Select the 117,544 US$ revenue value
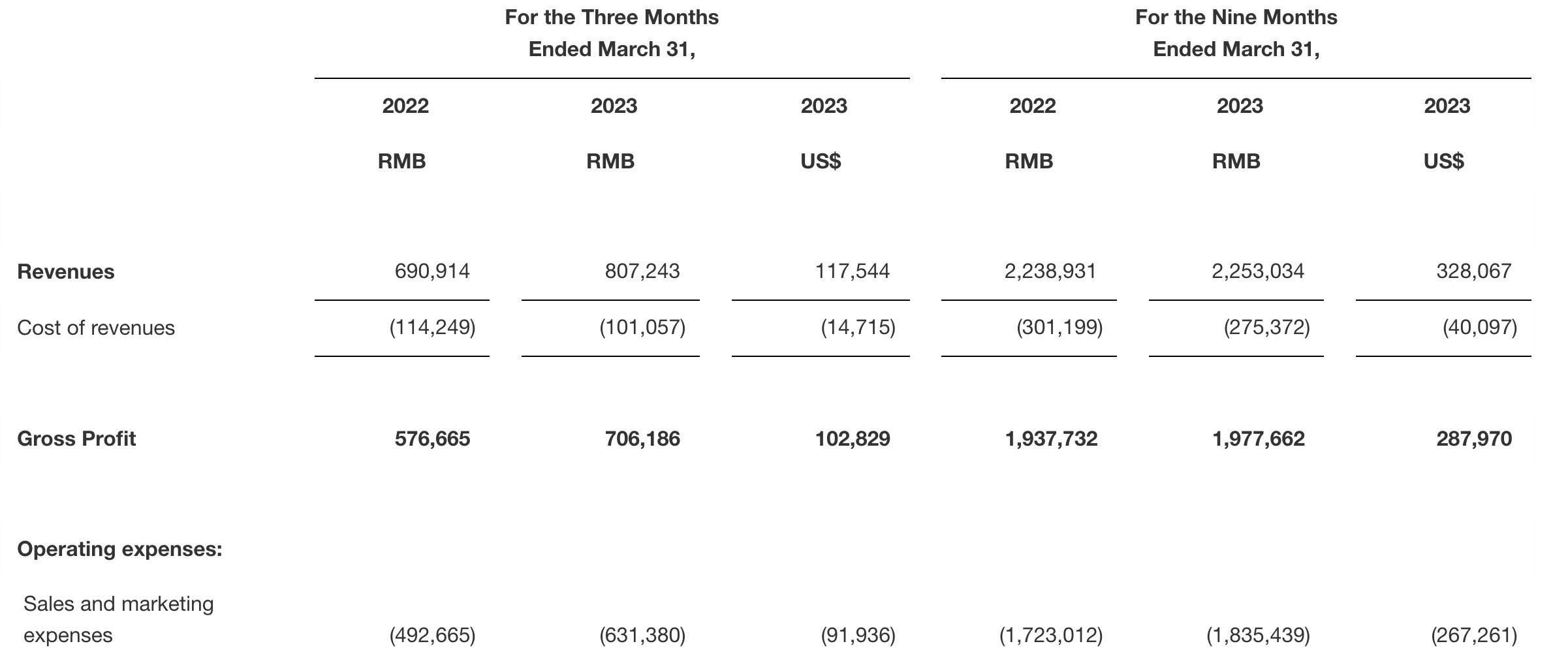This screenshot has height=663, width=1568. [853, 271]
